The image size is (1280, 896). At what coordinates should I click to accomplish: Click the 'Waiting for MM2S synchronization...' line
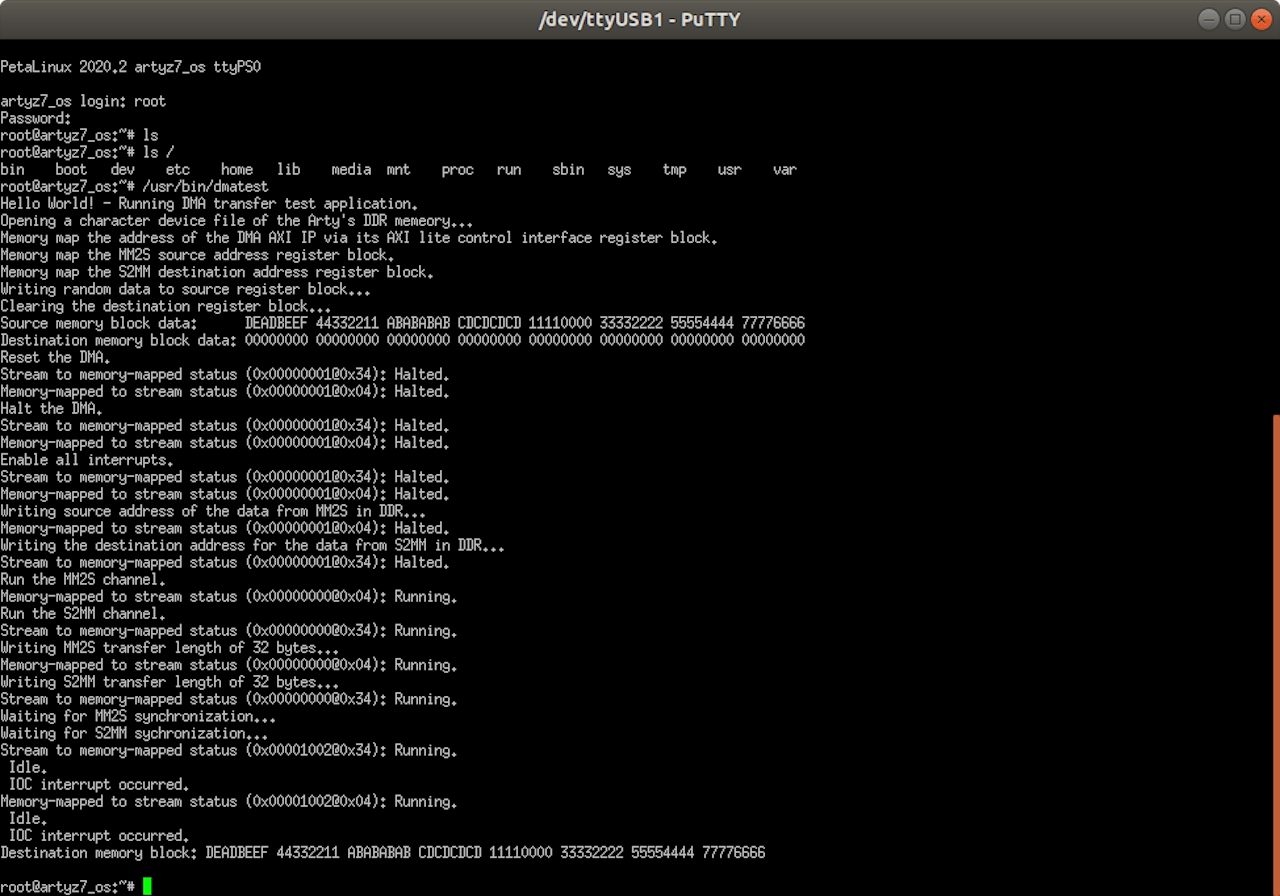138,716
